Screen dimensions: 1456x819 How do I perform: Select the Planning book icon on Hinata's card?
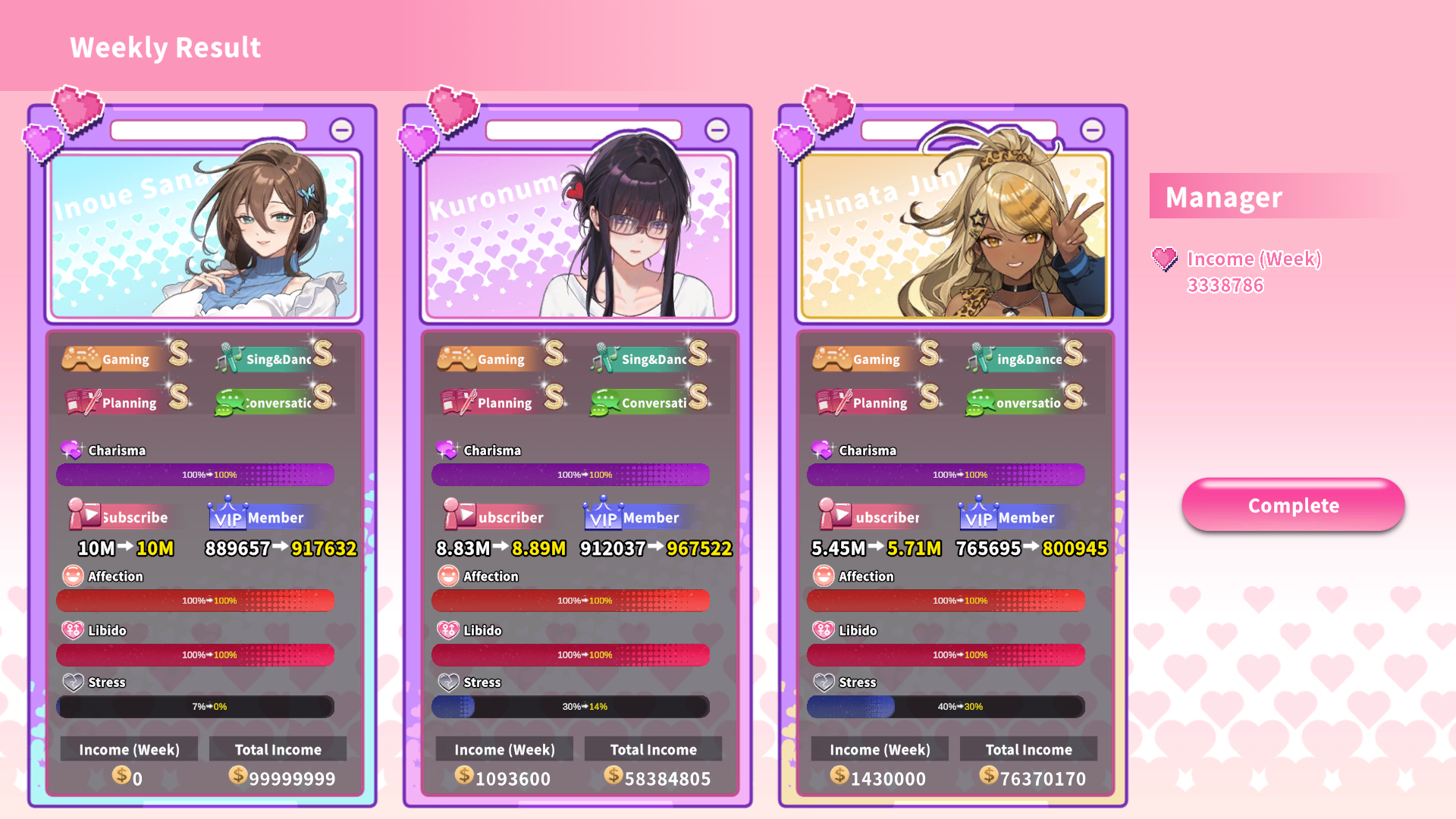833,402
